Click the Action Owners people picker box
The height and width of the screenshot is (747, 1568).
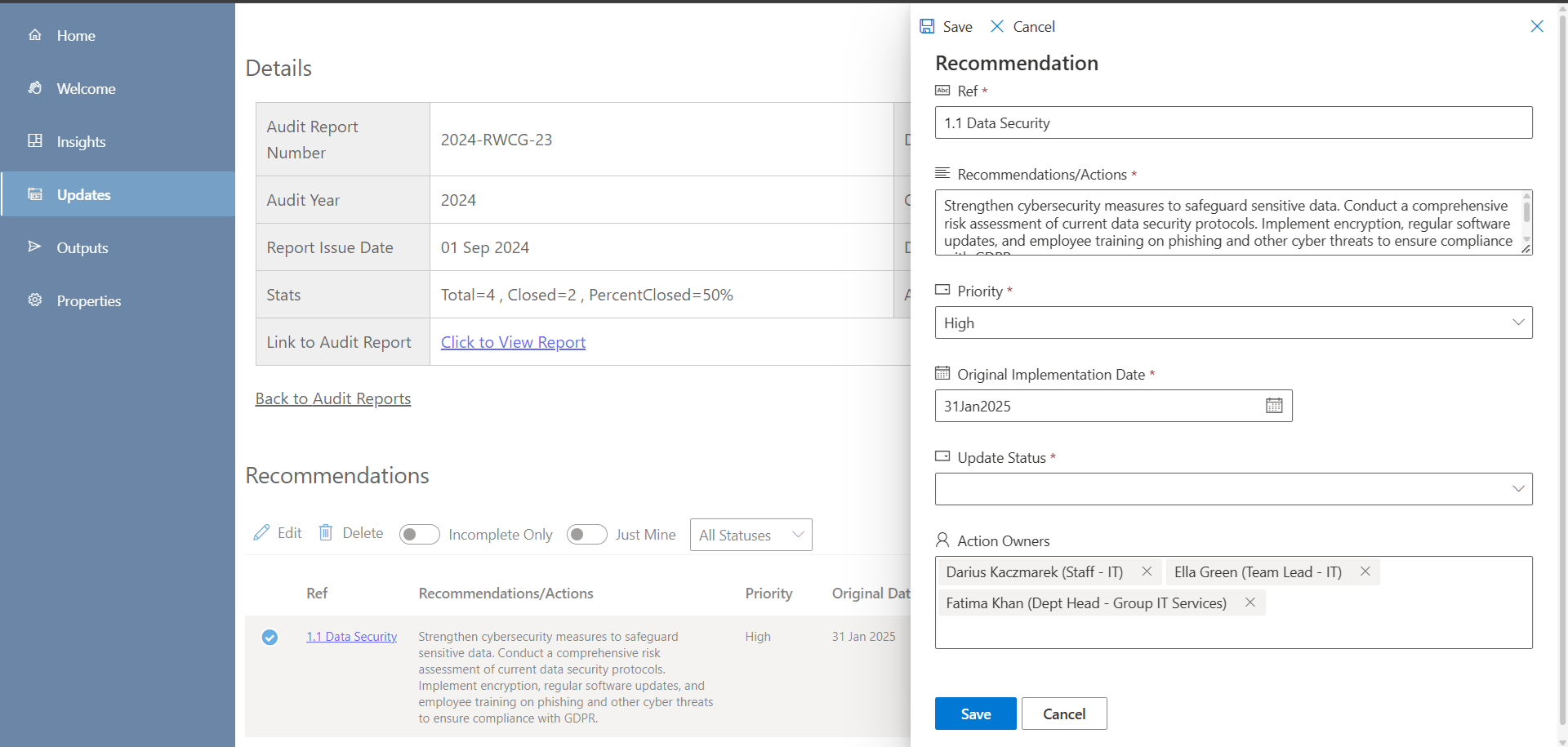point(1233,602)
